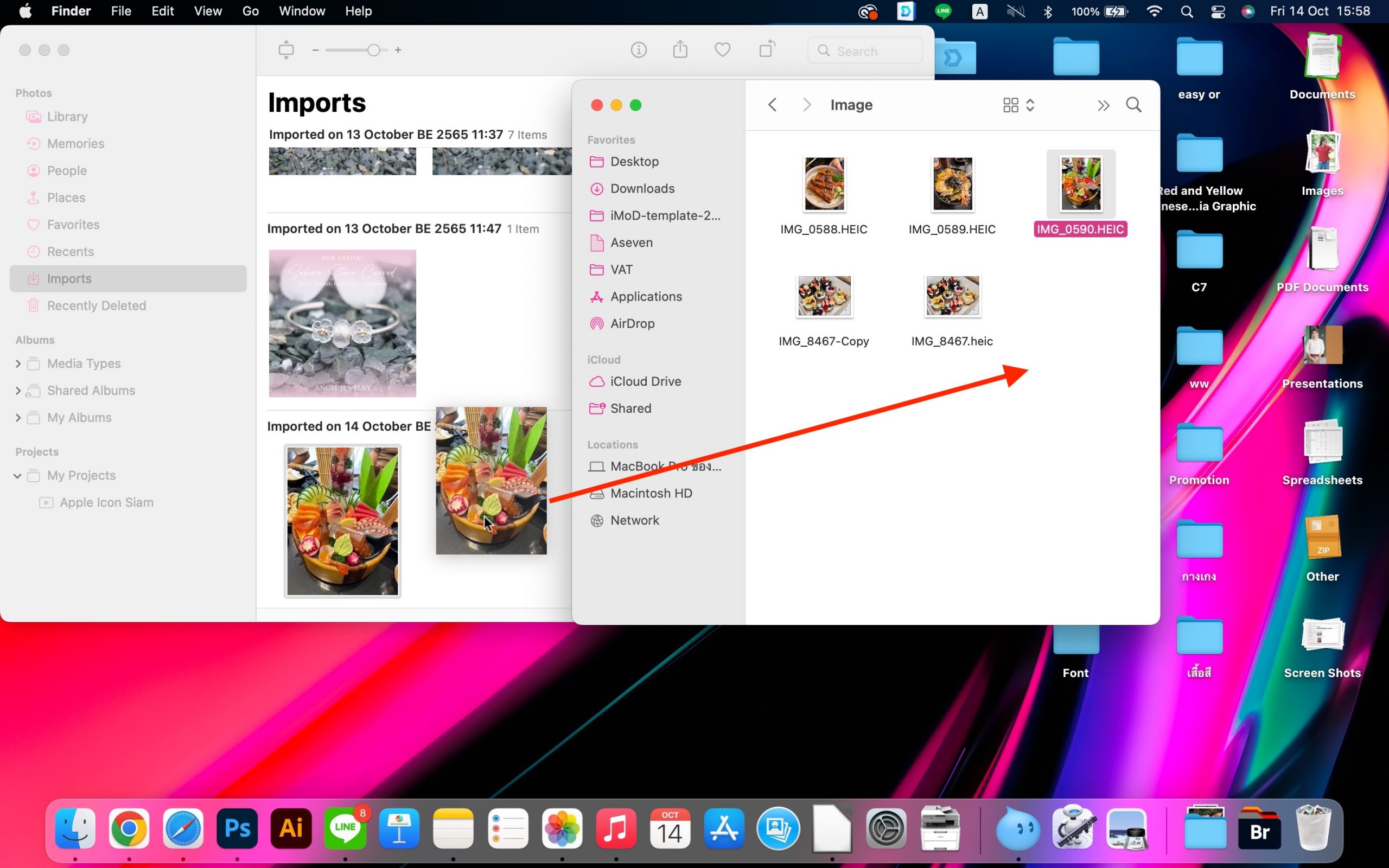Open the Go menu
The image size is (1389, 868).
(250, 11)
